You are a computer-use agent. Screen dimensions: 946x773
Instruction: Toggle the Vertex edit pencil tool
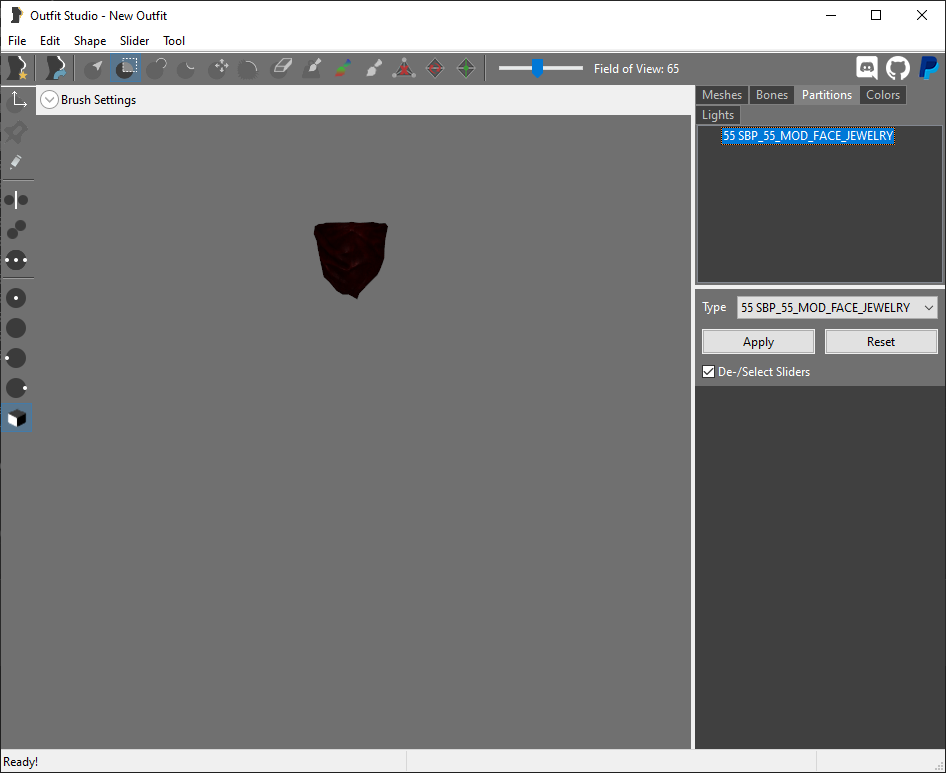pyautogui.click(x=16, y=162)
